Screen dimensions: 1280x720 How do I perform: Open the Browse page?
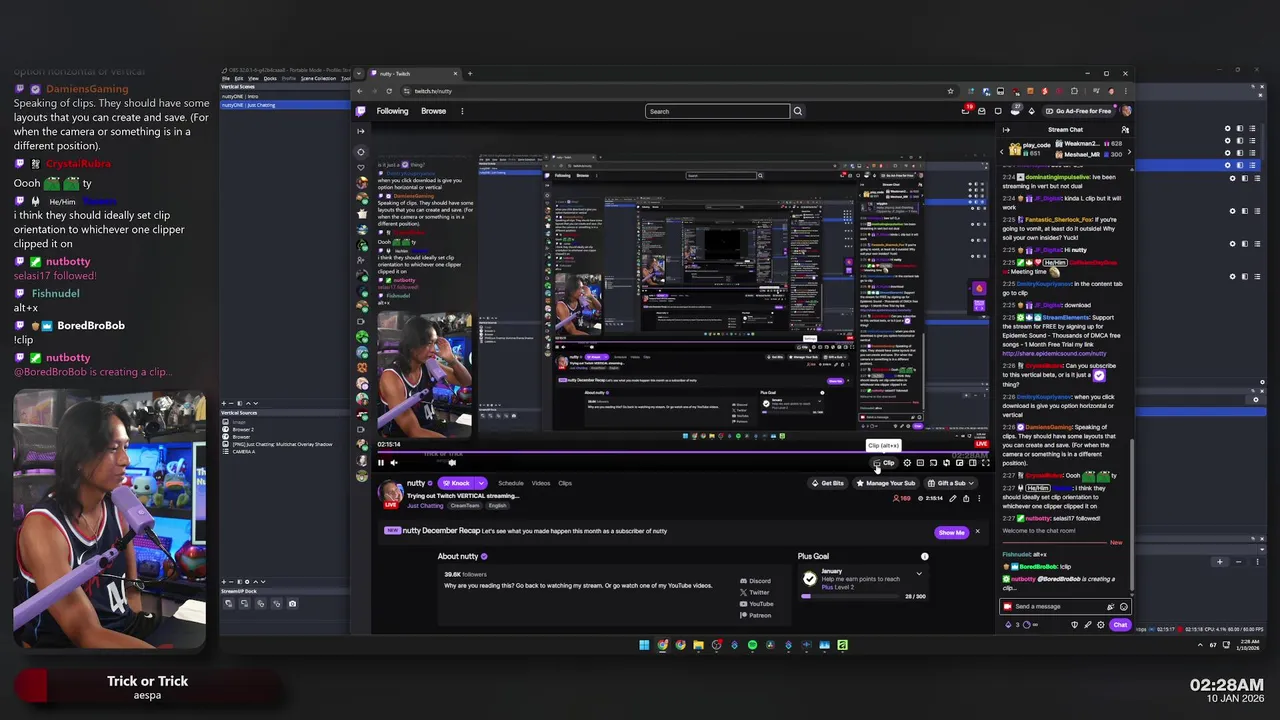click(433, 111)
